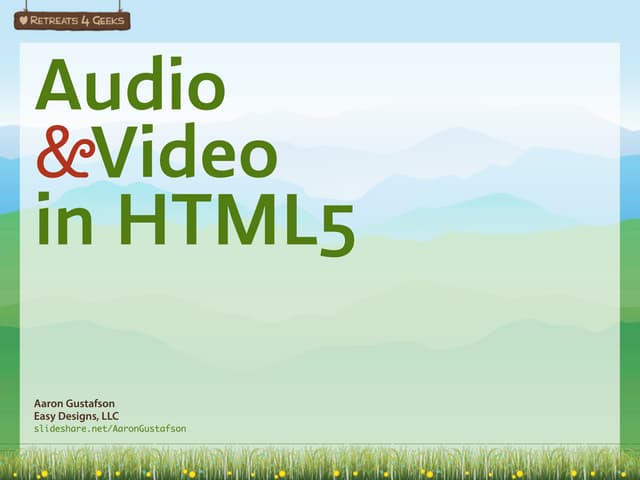Screen dimensions: 640x480
Task: Select the word "Video" in the title
Action: point(186,155)
